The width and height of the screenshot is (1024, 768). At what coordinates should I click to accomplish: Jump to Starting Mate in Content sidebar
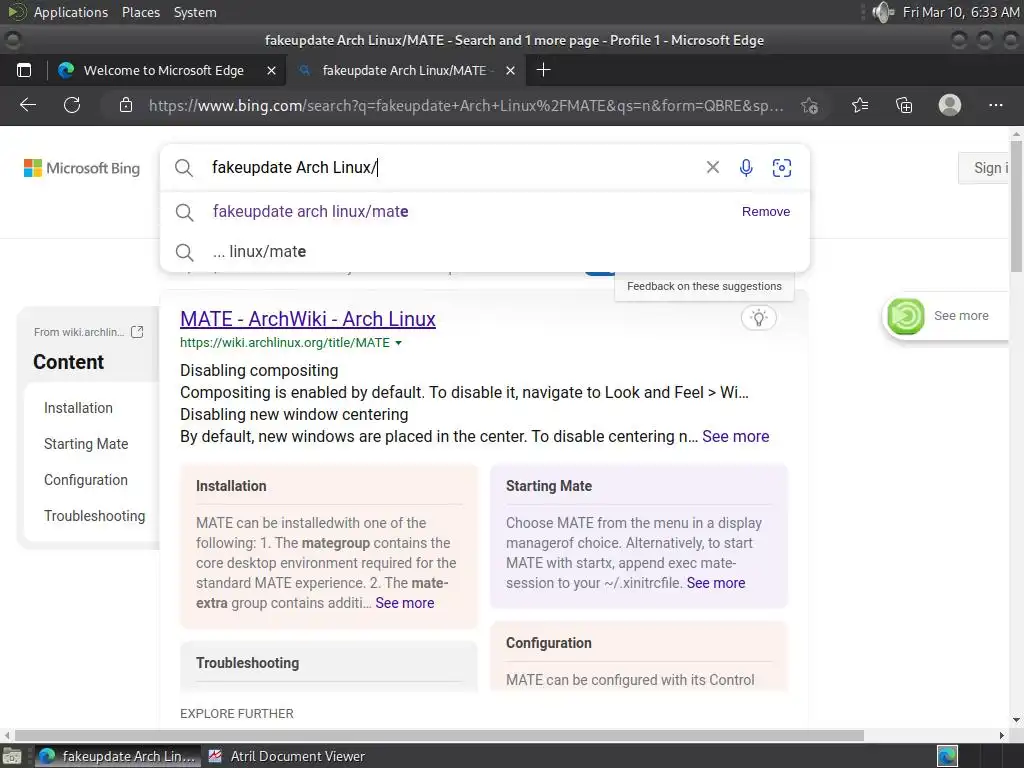coord(86,444)
